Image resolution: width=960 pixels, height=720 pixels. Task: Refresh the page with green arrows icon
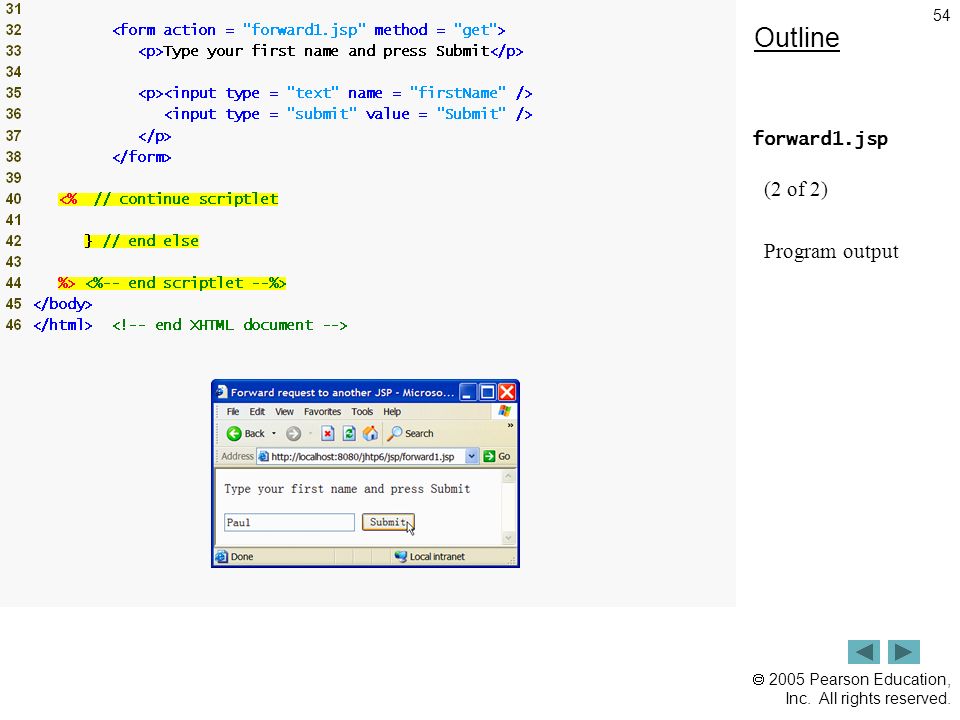click(349, 433)
